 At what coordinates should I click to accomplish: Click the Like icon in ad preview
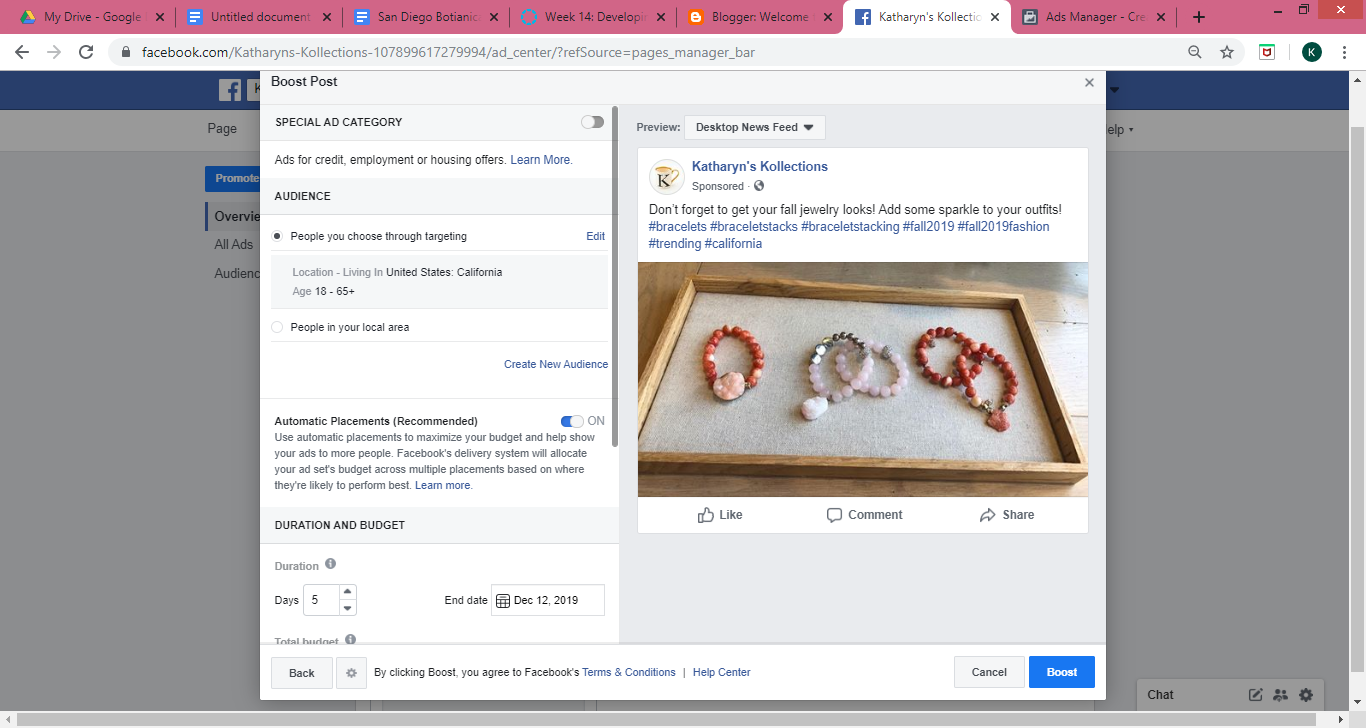pyautogui.click(x=706, y=515)
